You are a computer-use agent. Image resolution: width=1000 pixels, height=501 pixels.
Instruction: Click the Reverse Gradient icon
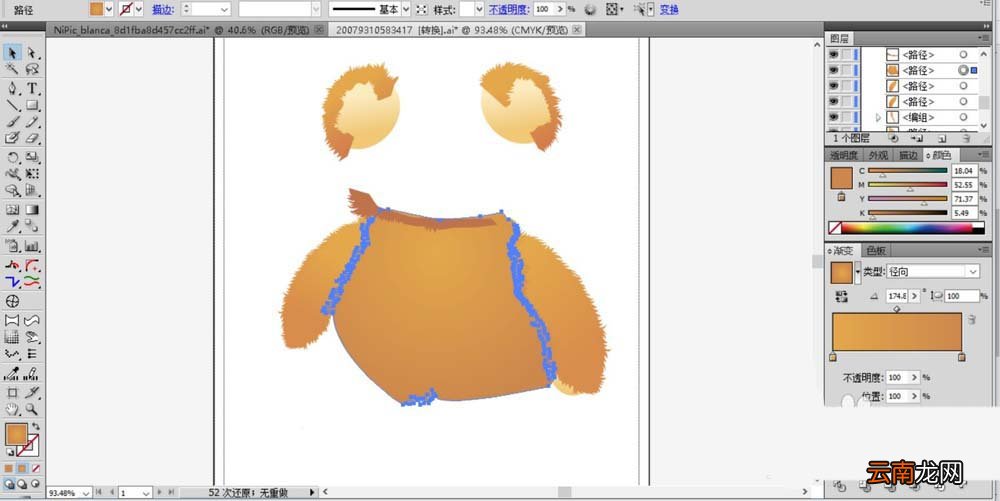pyautogui.click(x=841, y=296)
